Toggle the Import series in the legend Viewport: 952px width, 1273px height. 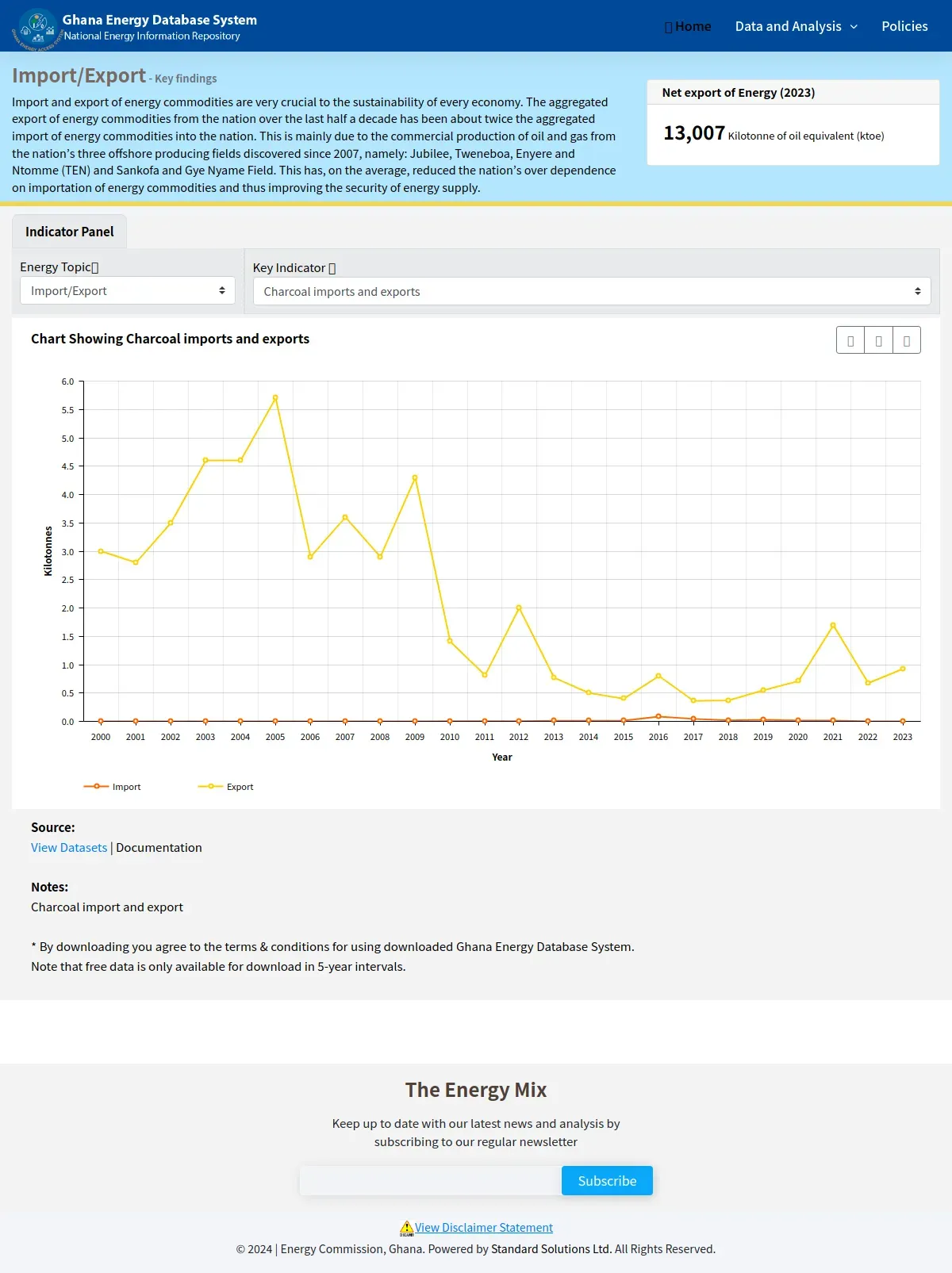112,787
